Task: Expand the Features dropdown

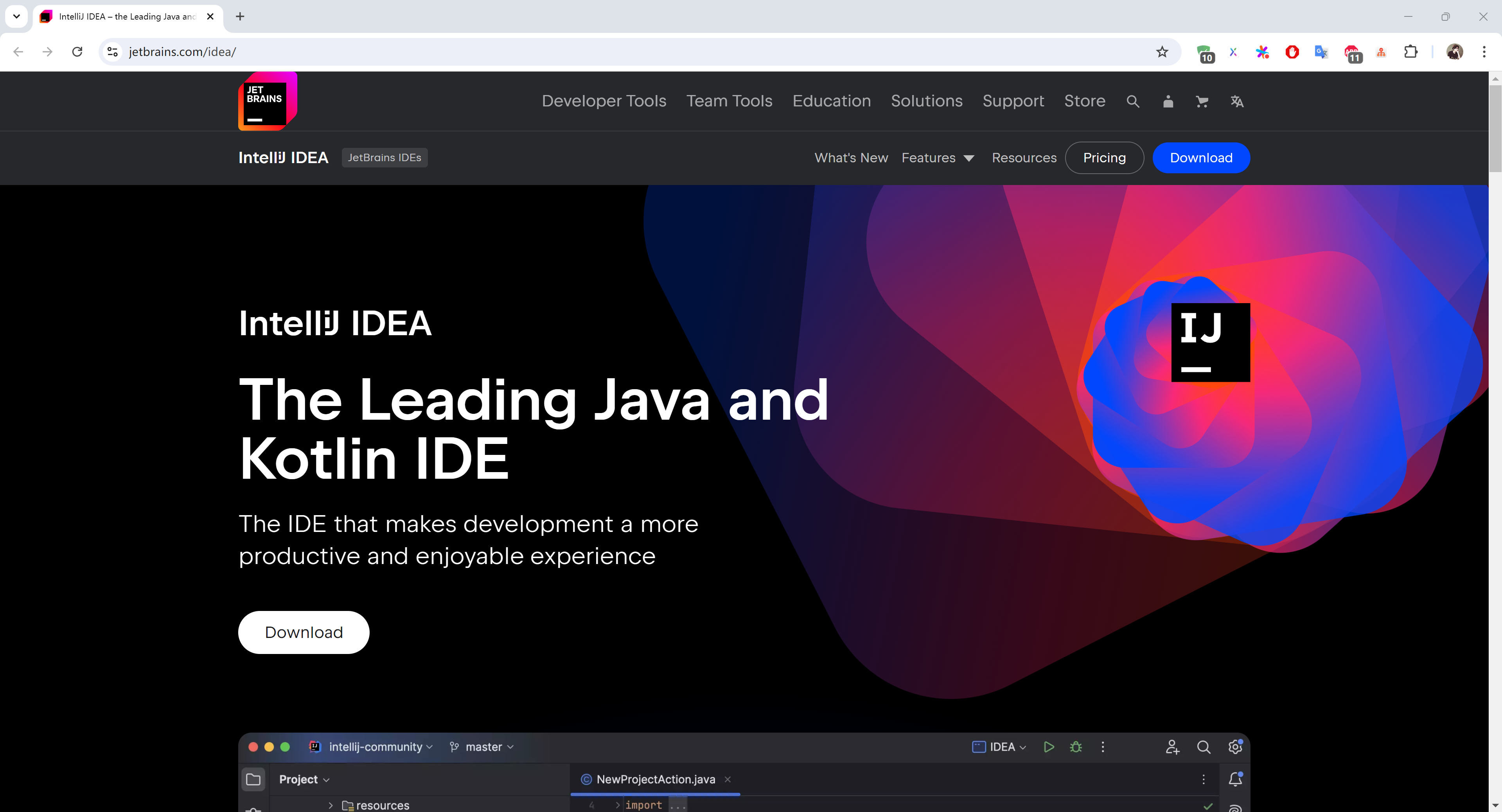Action: [x=937, y=158]
